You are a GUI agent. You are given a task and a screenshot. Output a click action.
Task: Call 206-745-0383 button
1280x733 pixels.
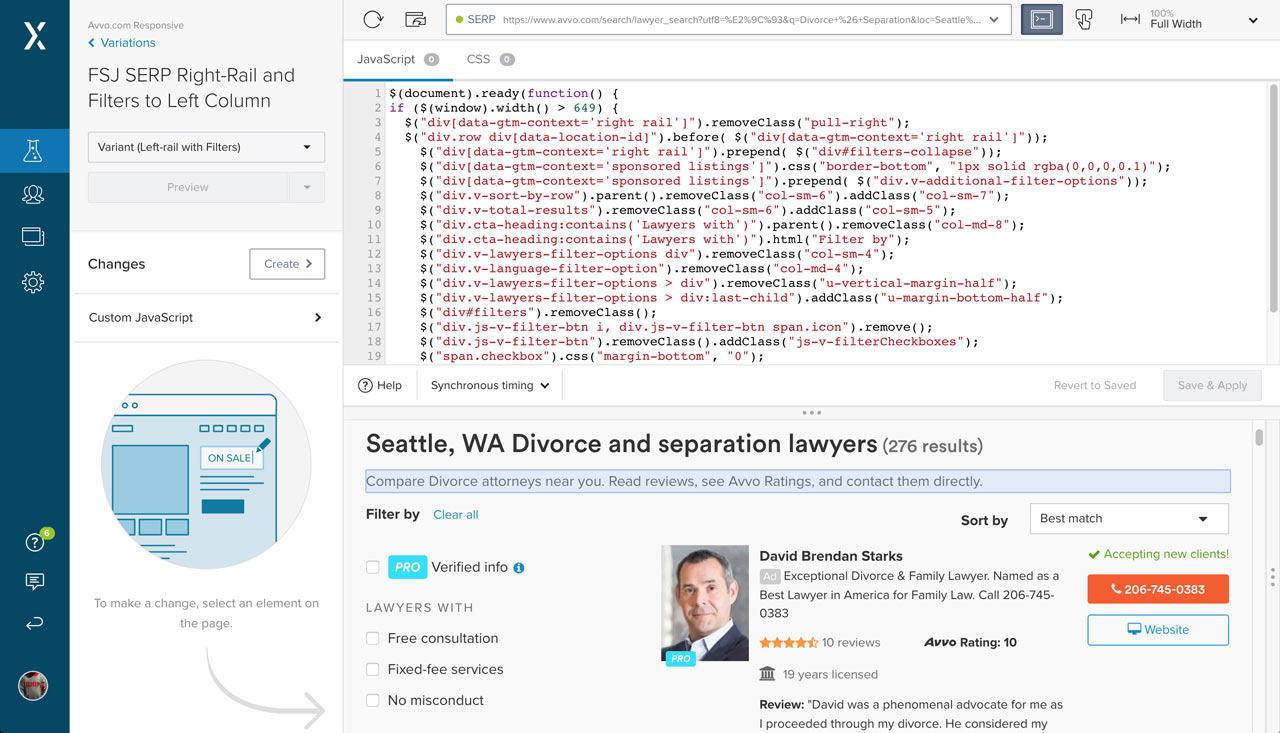1158,589
